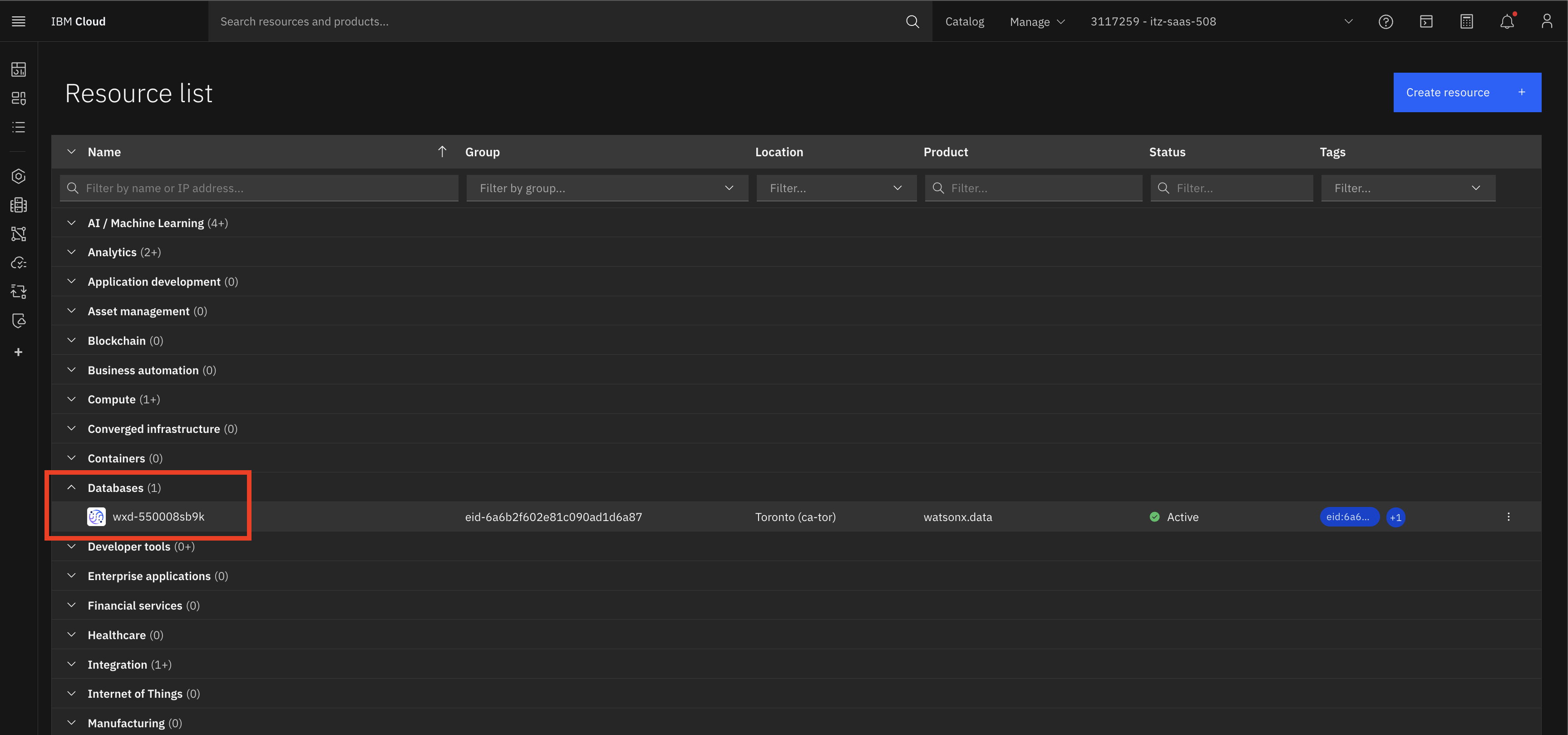This screenshot has height=735, width=1568.
Task: Open the network nodes icon in sidebar
Action: click(18, 234)
